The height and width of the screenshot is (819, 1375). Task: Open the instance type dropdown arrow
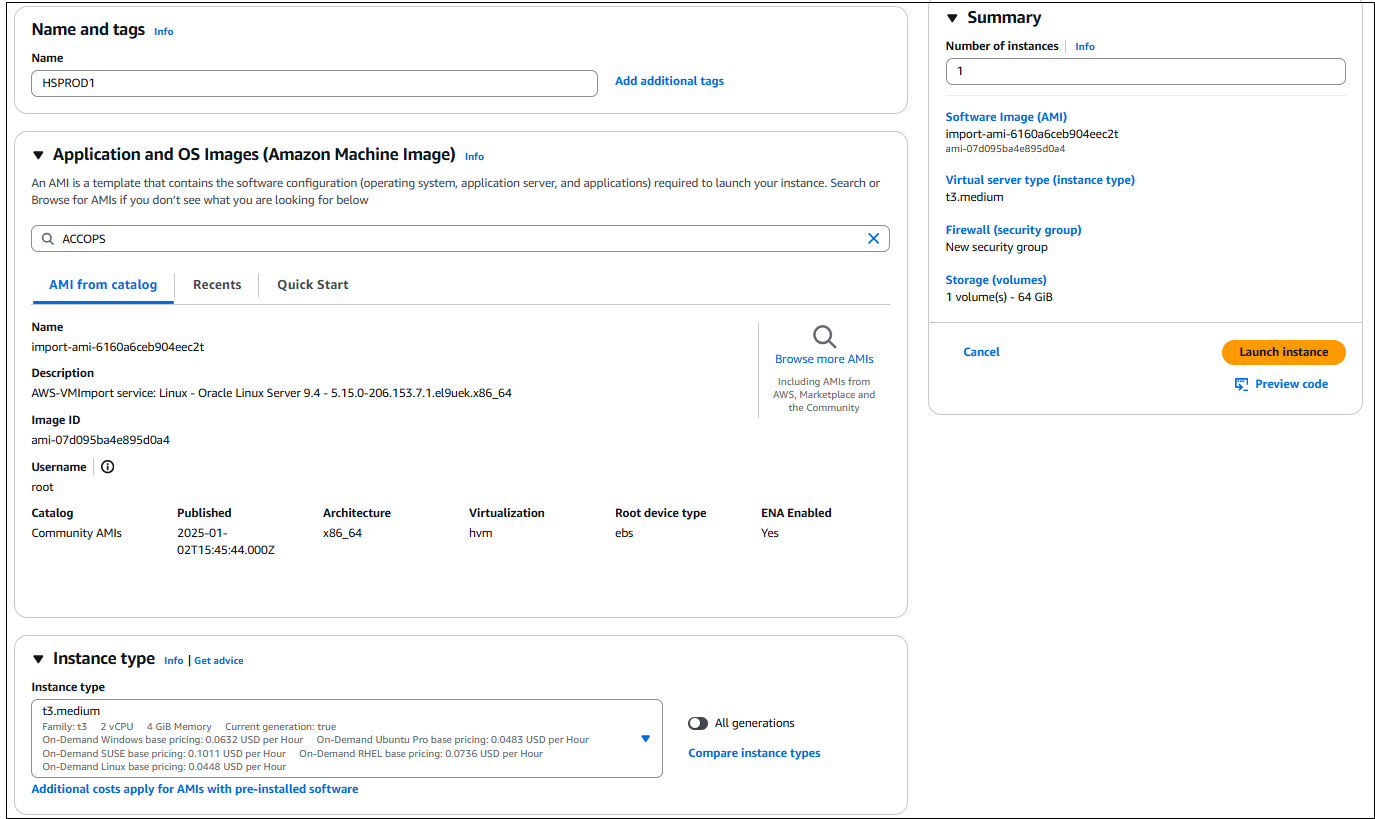click(644, 738)
